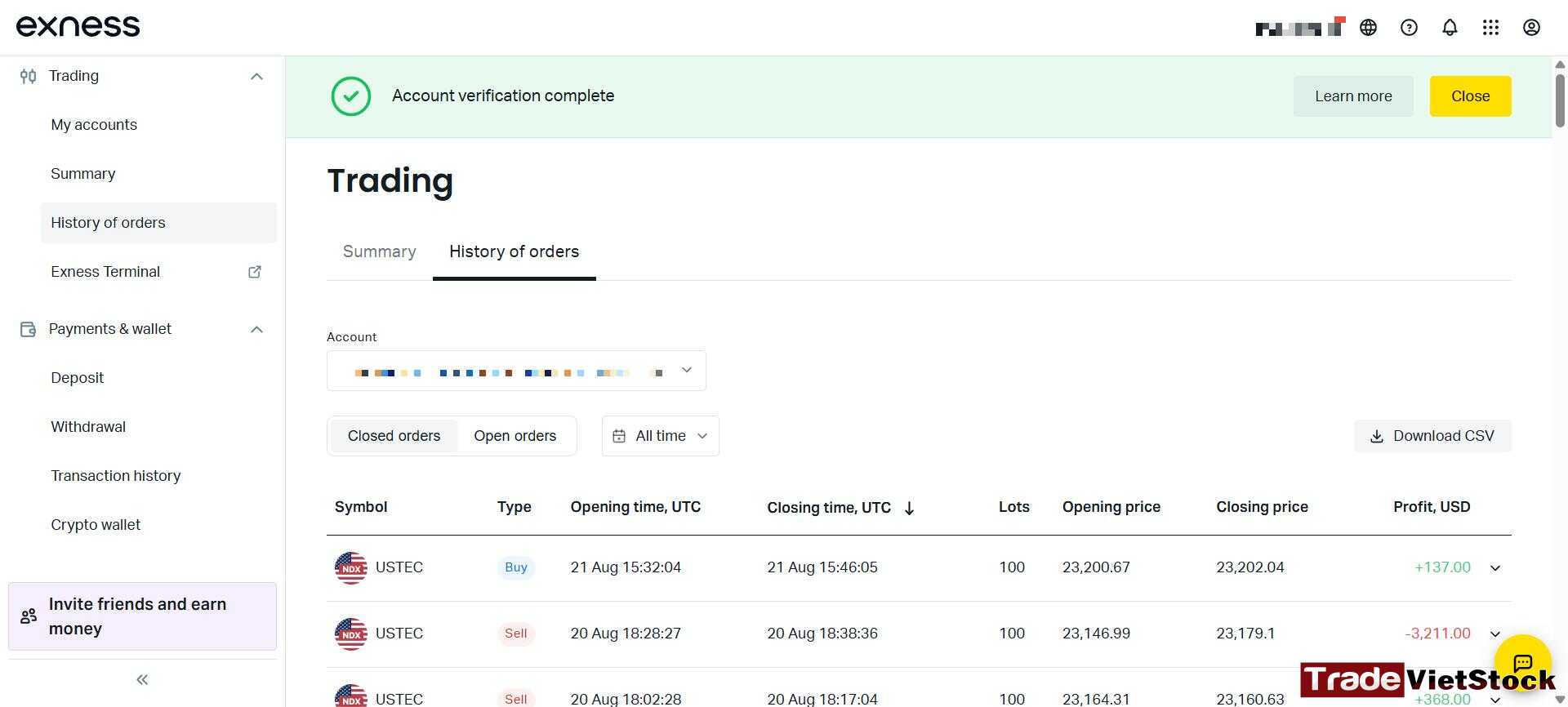Open History of orders in sidebar
The height and width of the screenshot is (707, 1568).
(158, 223)
